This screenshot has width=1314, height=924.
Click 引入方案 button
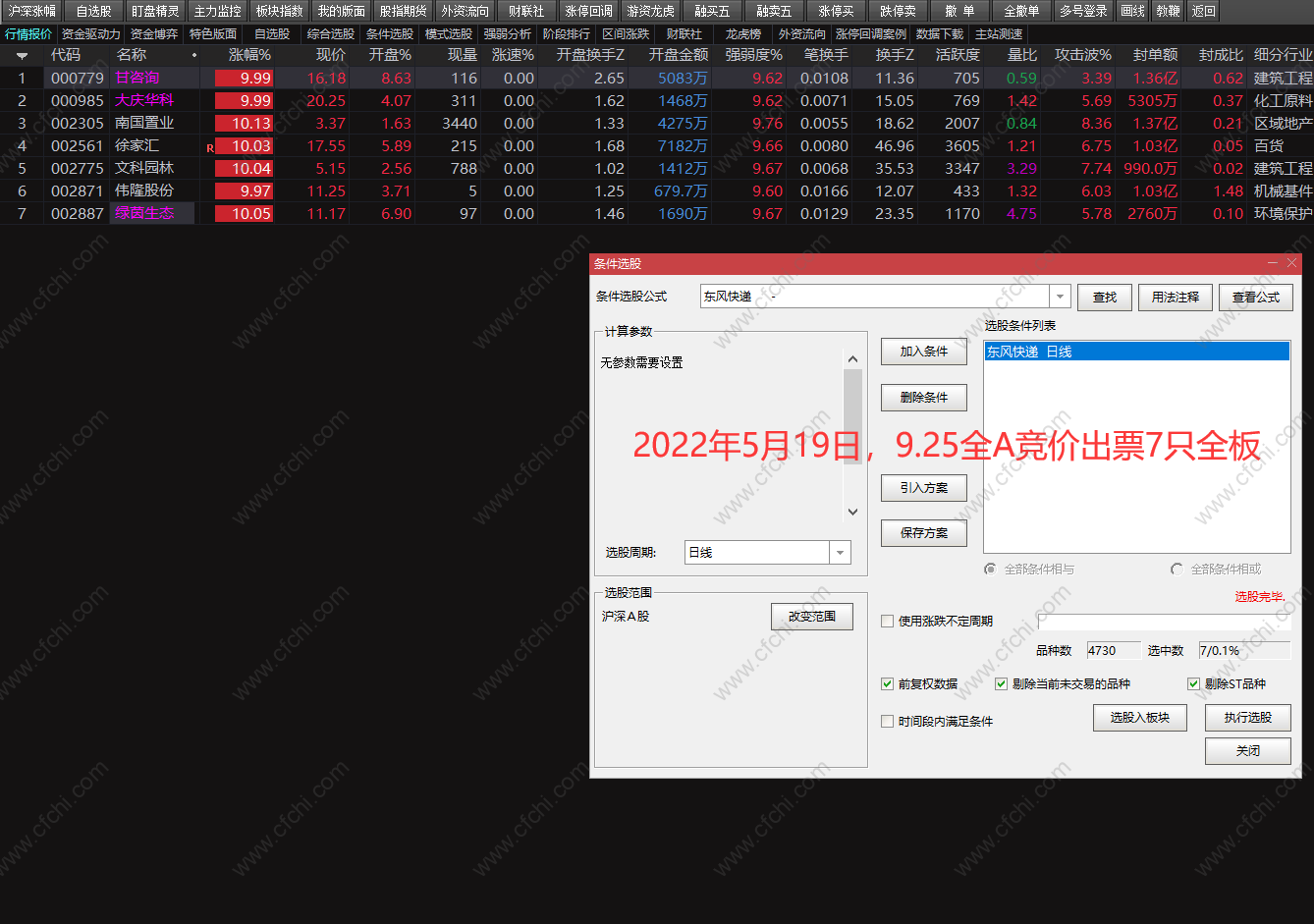coord(924,488)
